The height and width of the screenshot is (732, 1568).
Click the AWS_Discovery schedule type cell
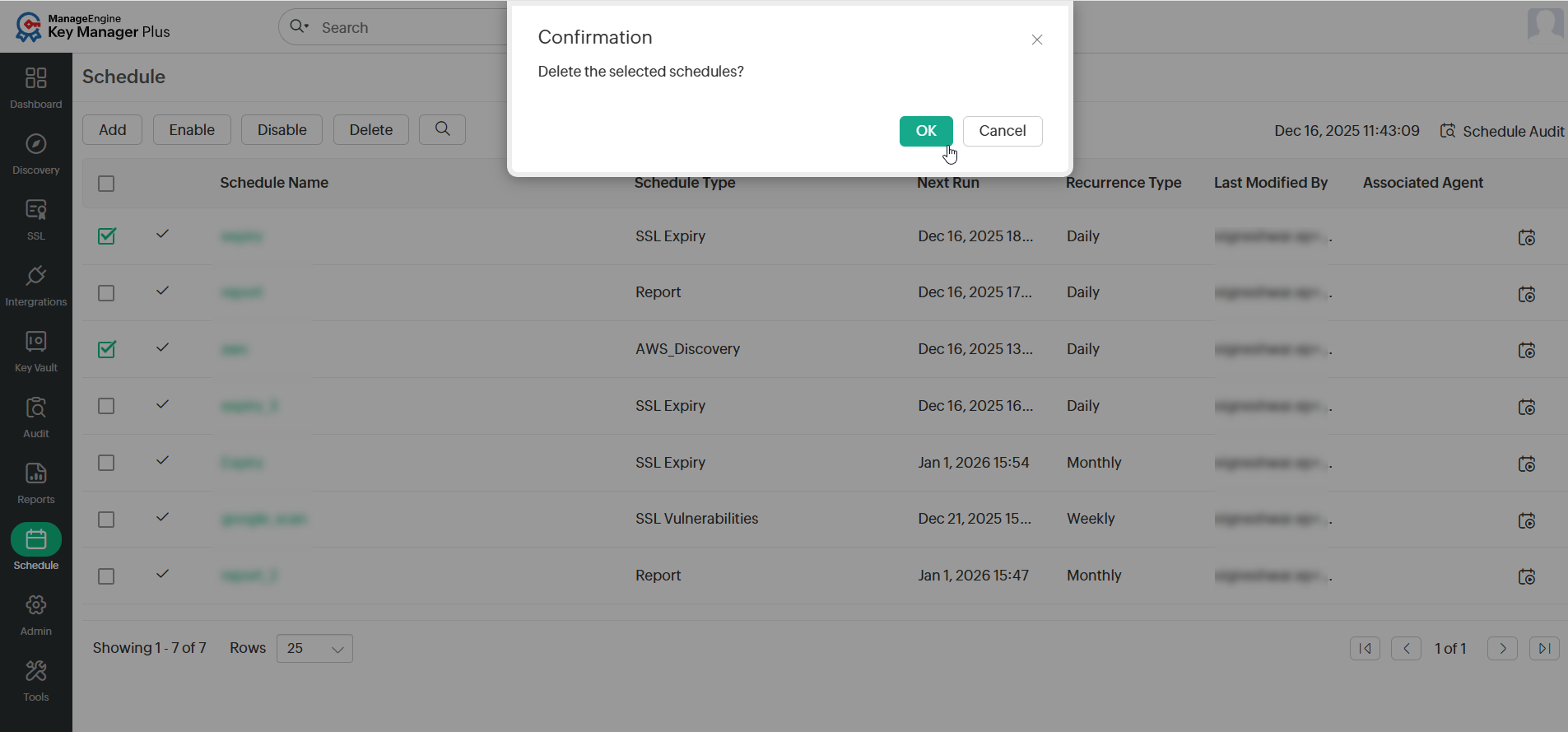click(687, 349)
